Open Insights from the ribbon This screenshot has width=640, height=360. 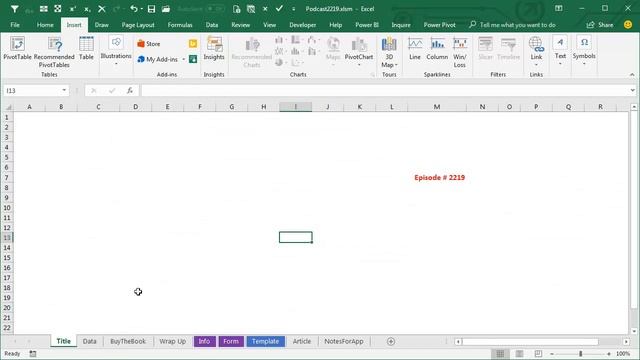point(214,49)
